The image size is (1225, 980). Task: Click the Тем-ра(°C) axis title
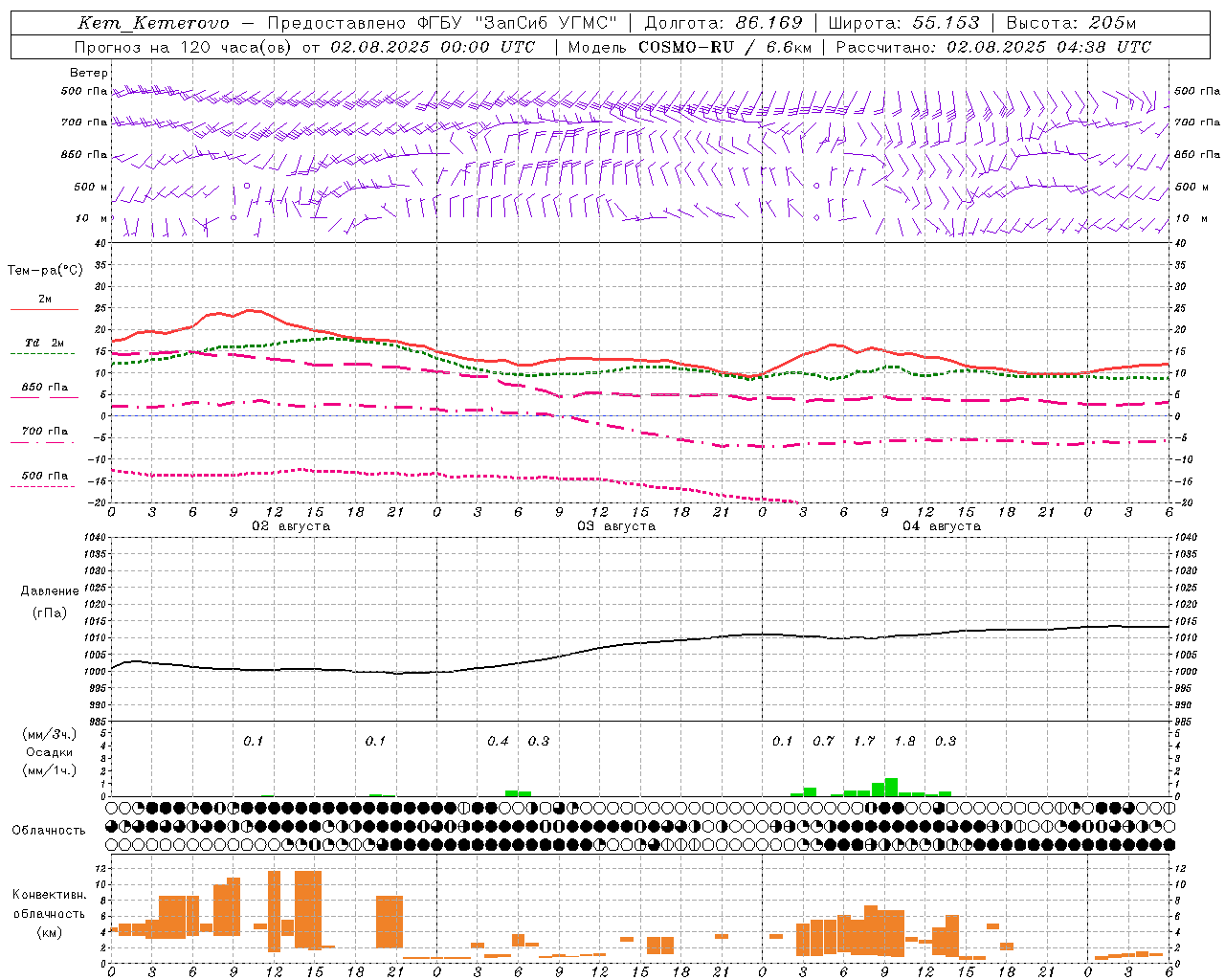point(45,271)
